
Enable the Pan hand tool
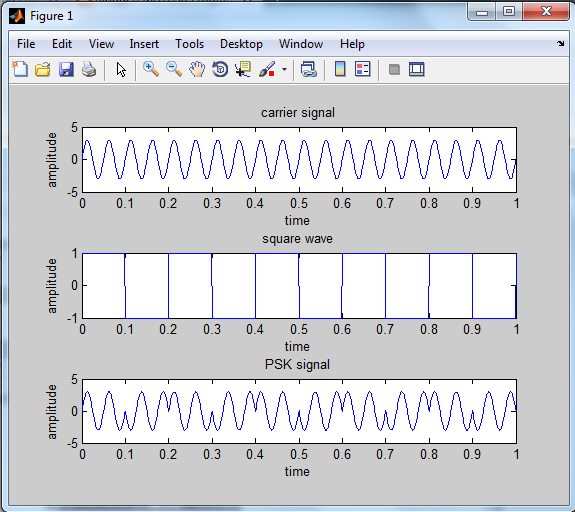(197, 69)
